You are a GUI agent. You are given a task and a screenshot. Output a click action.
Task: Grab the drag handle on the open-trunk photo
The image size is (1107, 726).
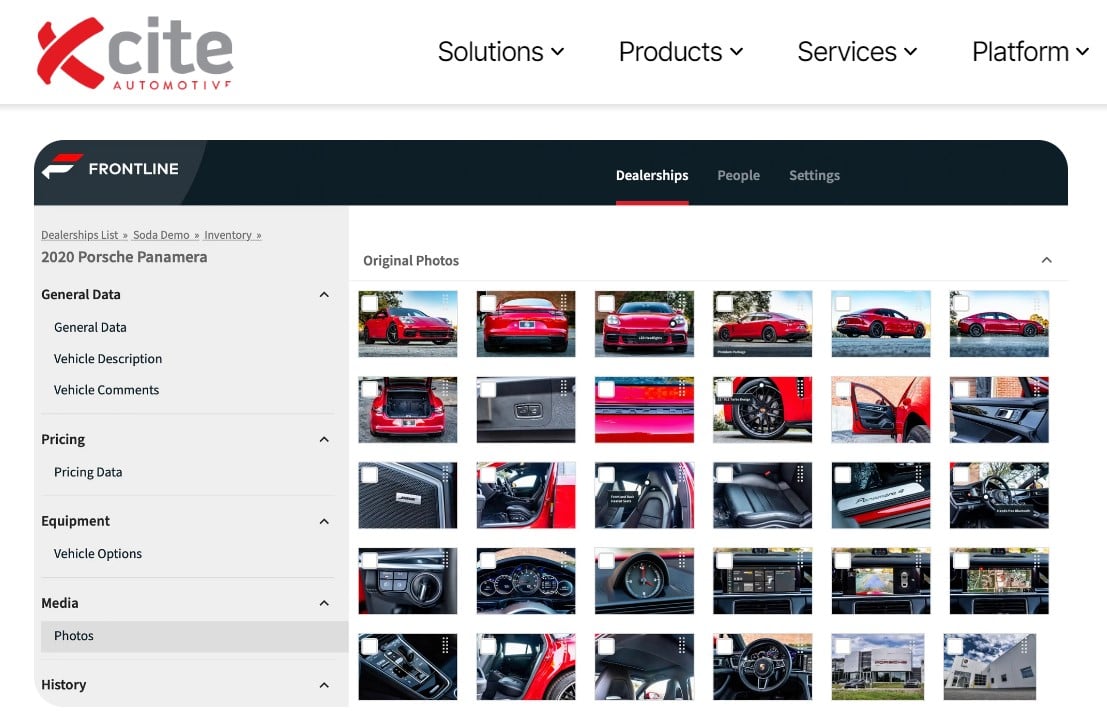[x=446, y=388]
